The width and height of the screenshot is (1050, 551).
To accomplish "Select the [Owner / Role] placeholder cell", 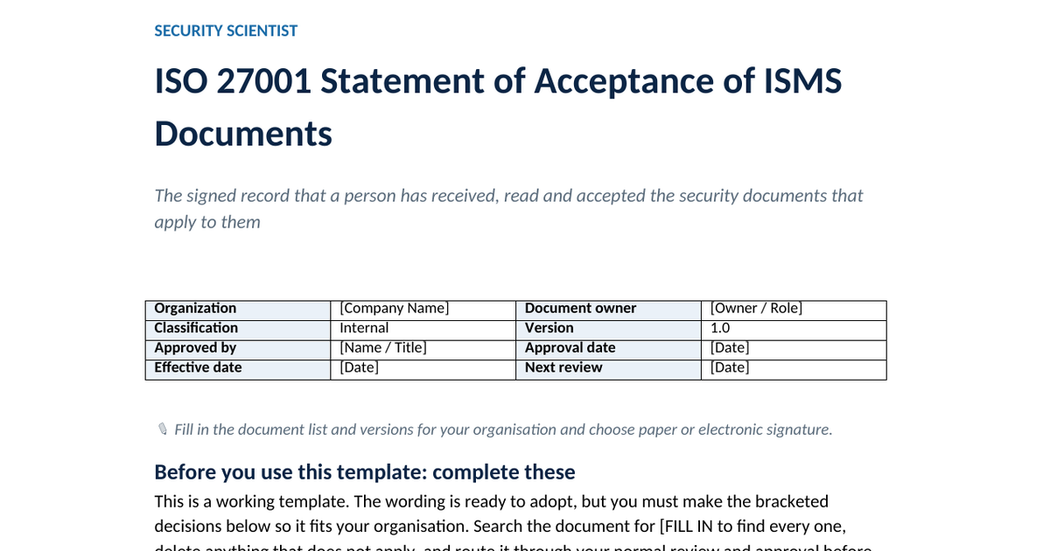I will pos(794,311).
